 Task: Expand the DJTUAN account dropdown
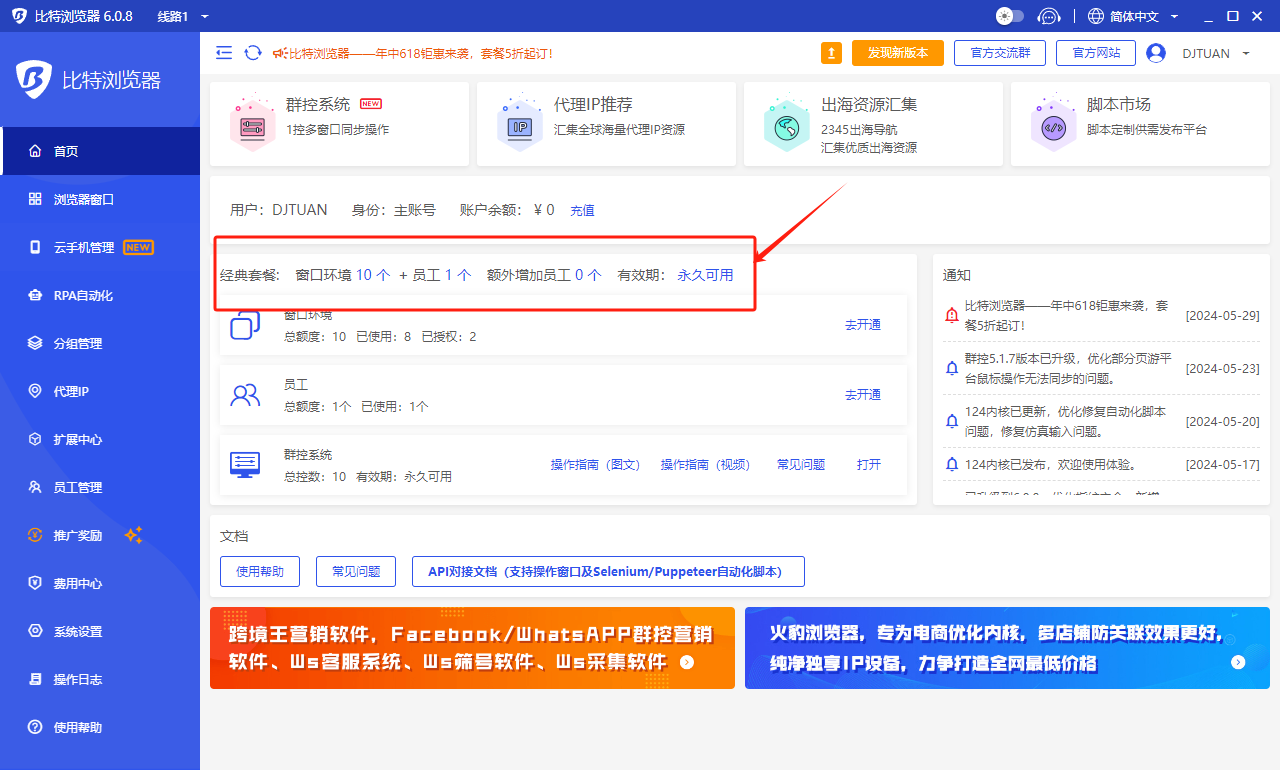tap(1207, 53)
